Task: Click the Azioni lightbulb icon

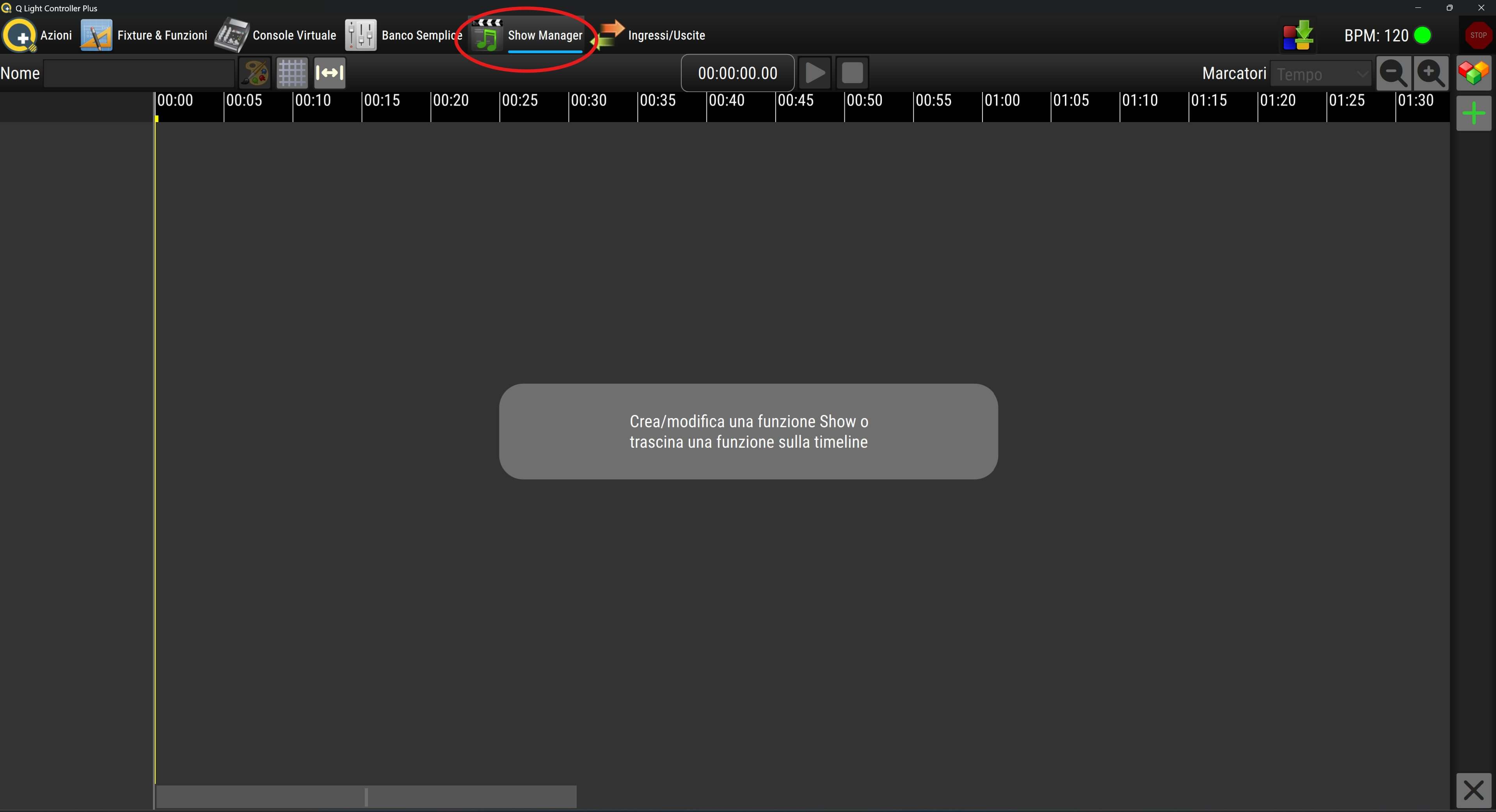Action: coord(20,35)
